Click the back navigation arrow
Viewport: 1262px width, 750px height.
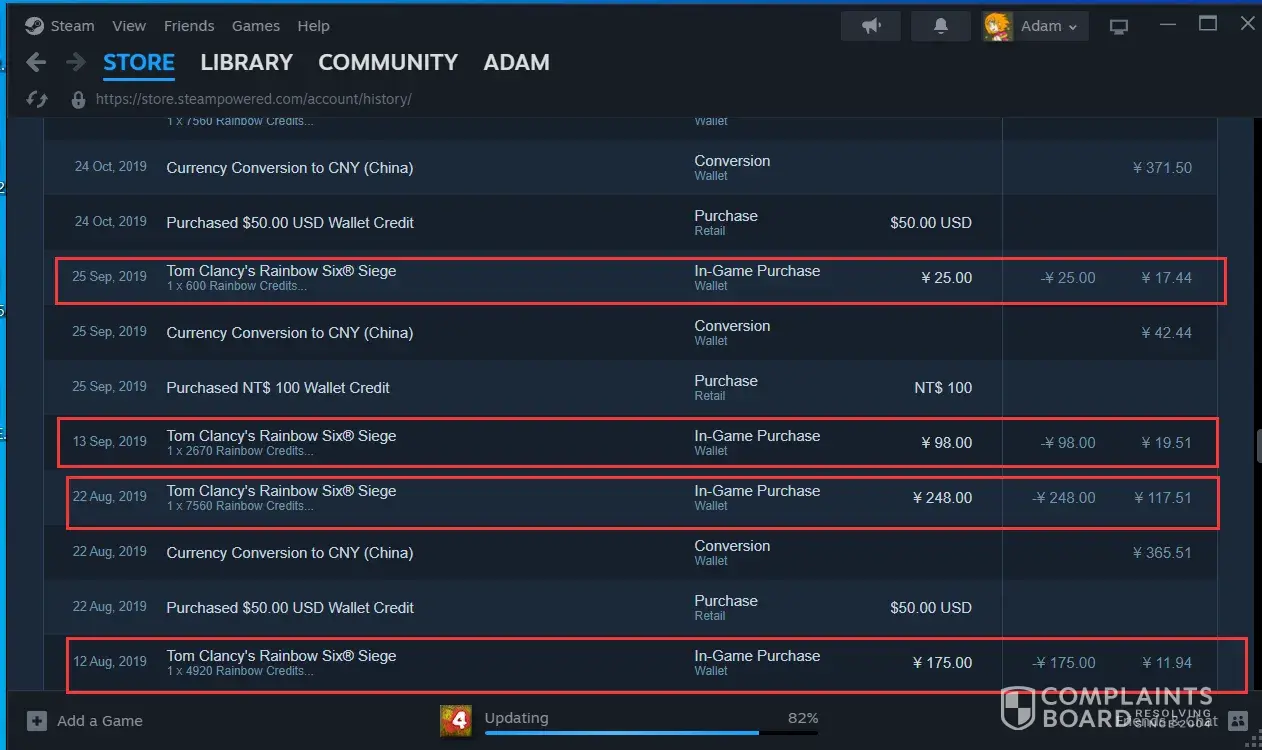pyautogui.click(x=36, y=63)
